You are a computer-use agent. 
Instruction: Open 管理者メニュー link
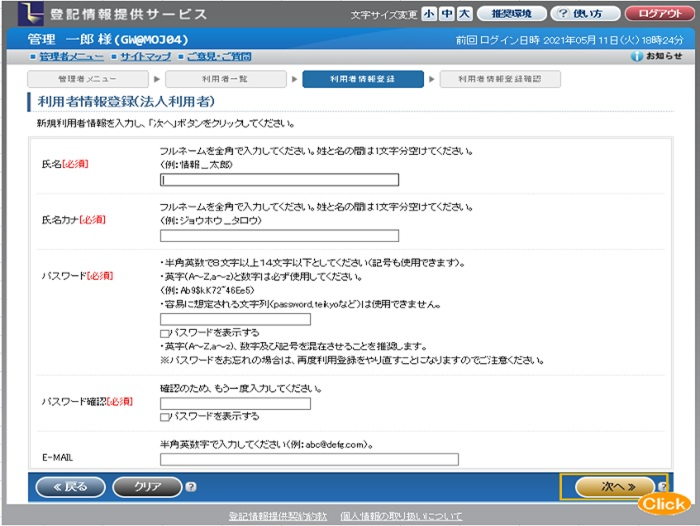tap(71, 57)
